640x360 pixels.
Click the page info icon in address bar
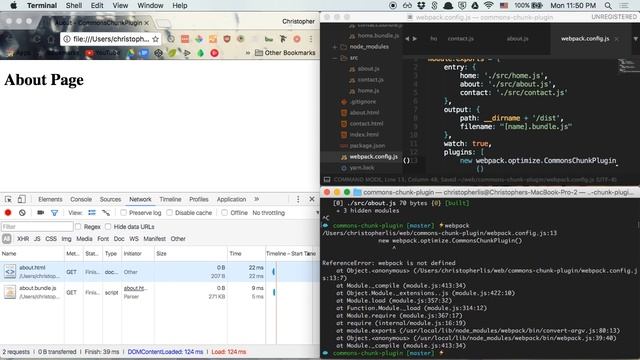click(67, 39)
